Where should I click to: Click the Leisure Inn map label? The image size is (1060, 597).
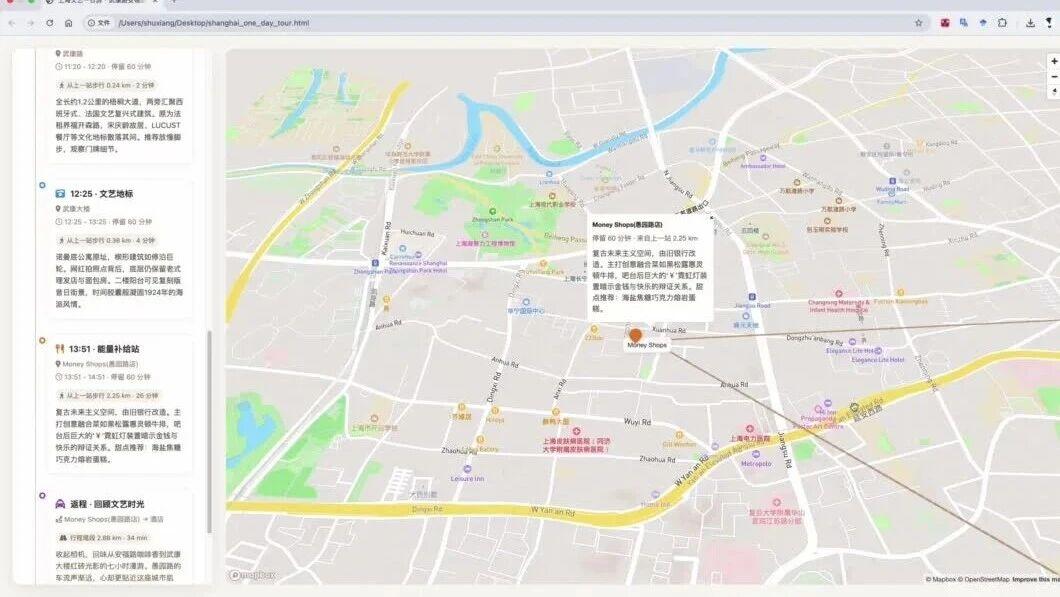[x=467, y=479]
